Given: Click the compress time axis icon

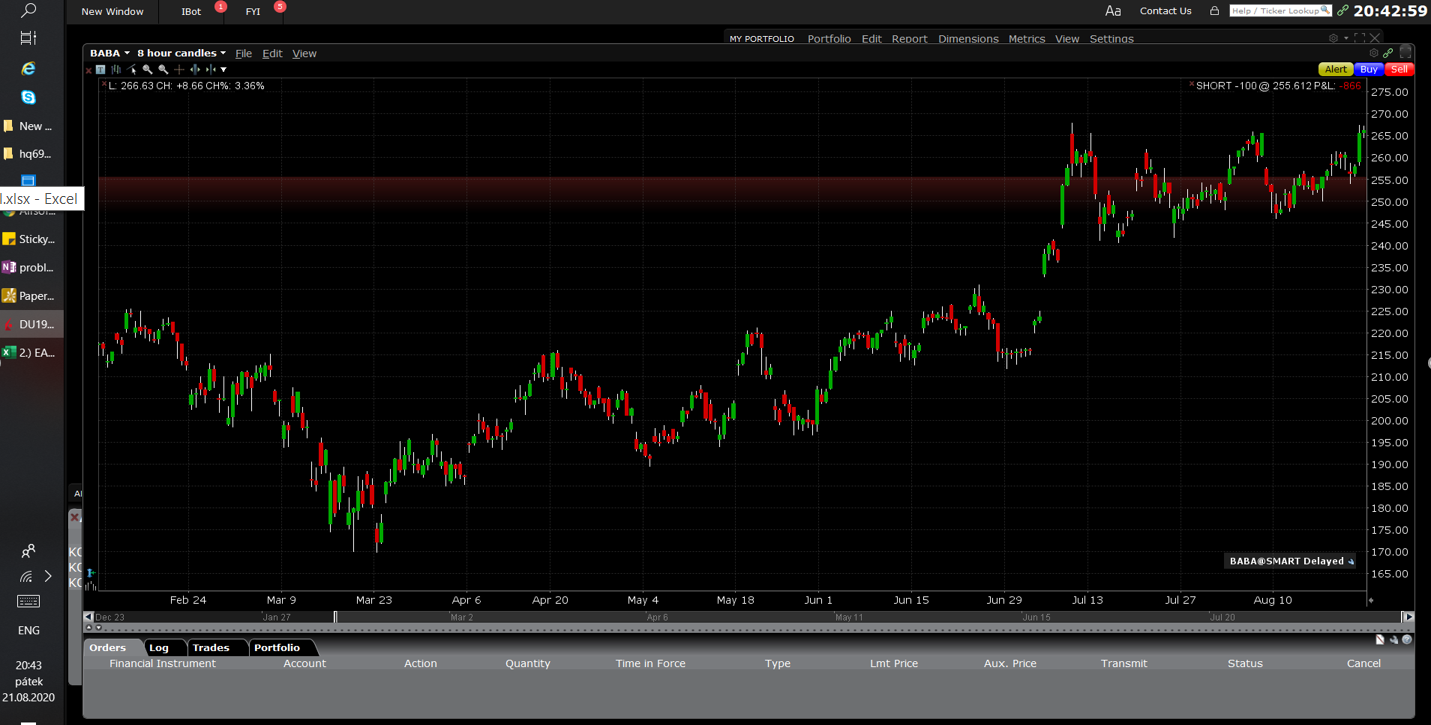Looking at the screenshot, I should coord(210,70).
